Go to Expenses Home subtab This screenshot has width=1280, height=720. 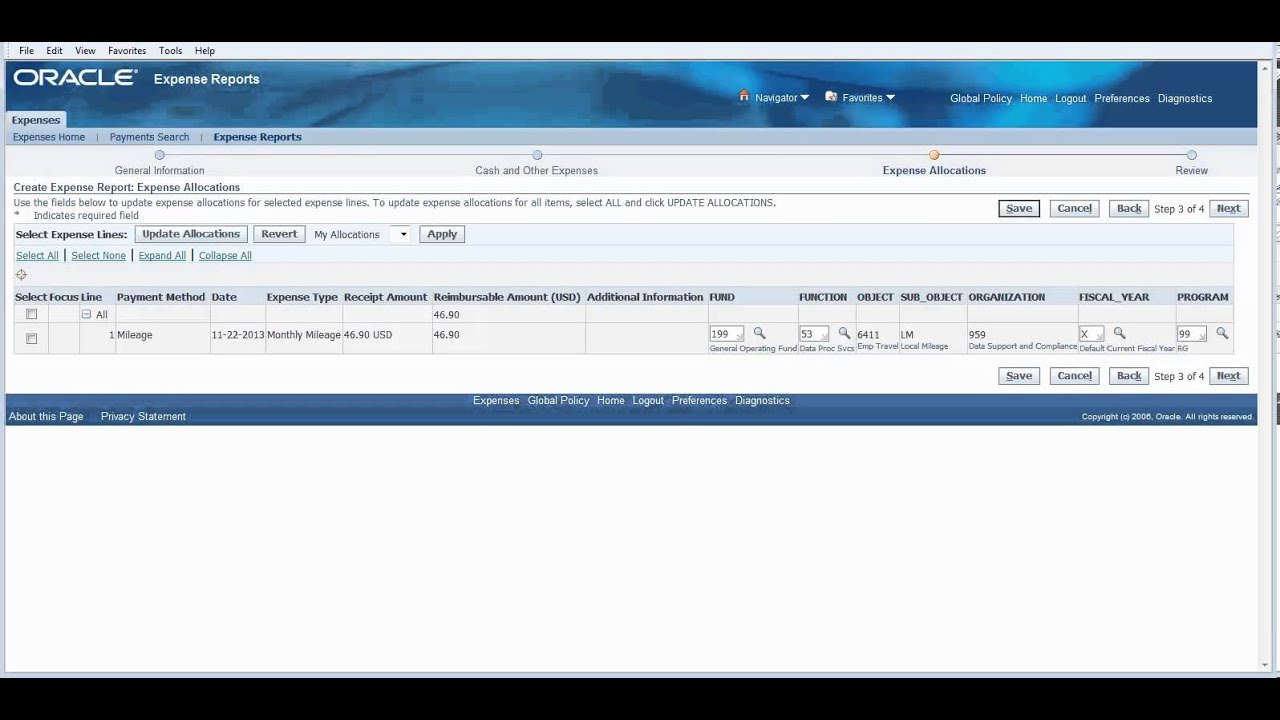click(x=49, y=137)
